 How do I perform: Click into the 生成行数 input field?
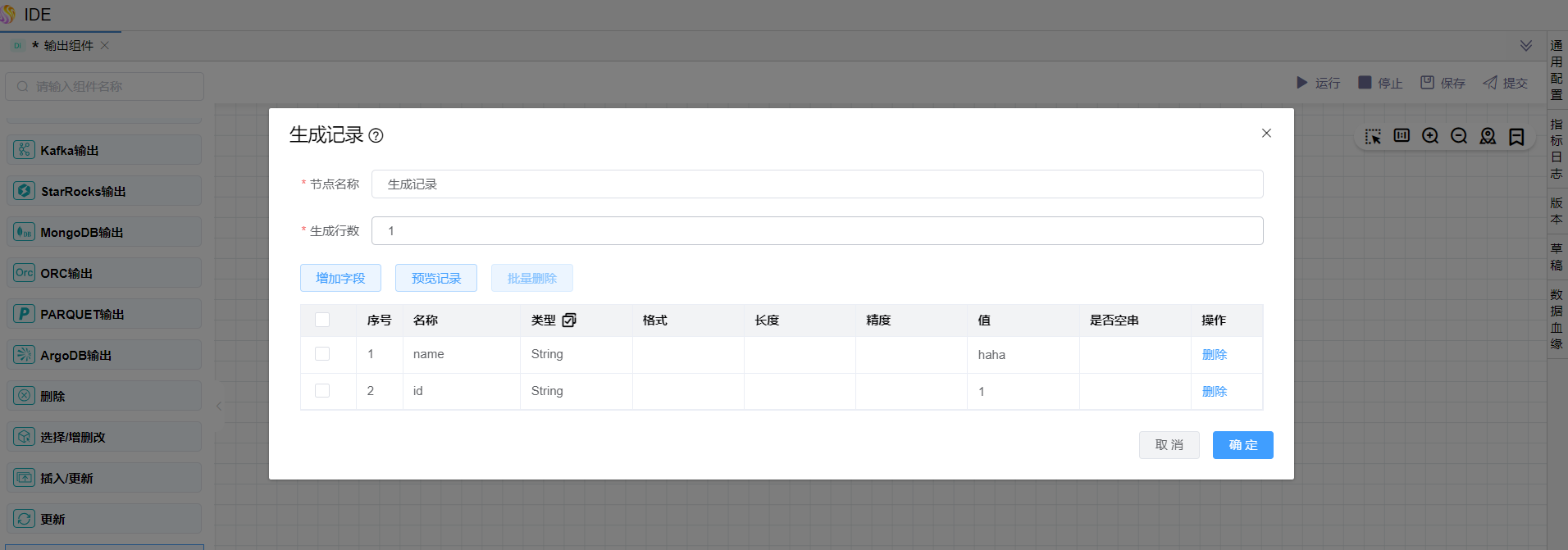[817, 231]
